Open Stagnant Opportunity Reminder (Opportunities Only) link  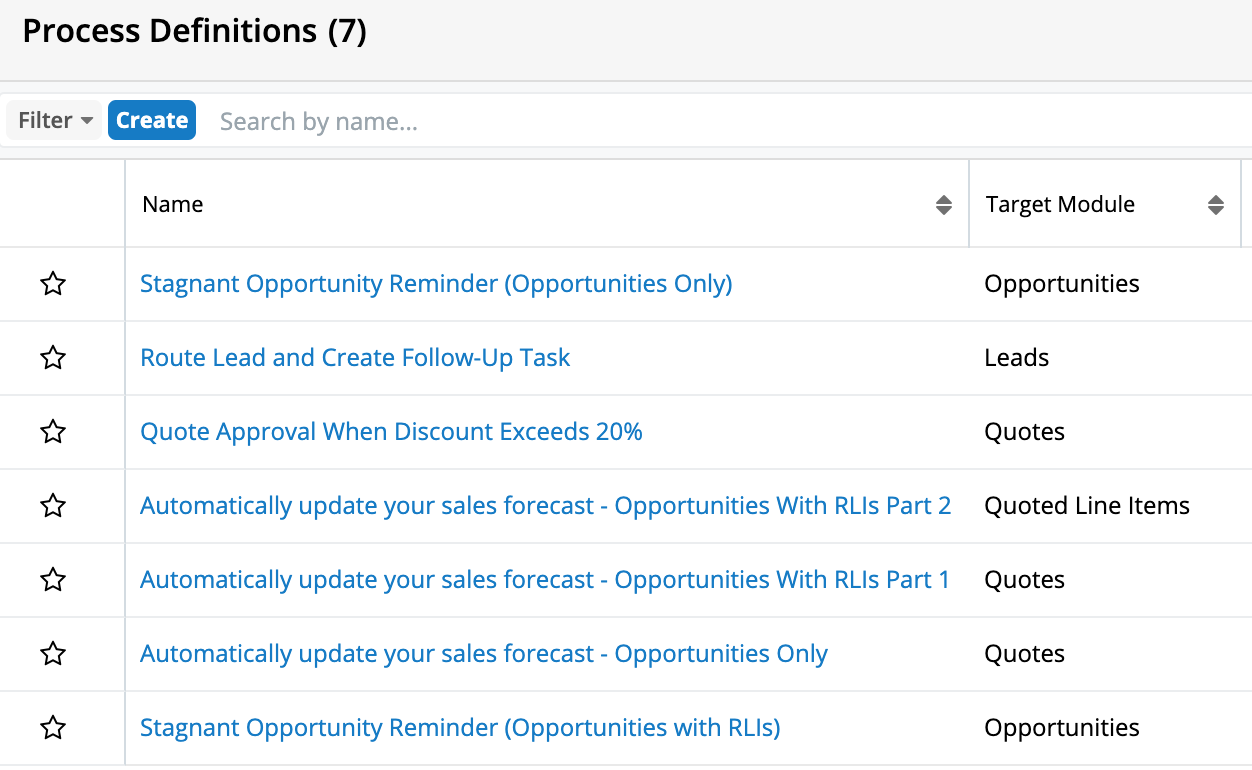coord(436,284)
